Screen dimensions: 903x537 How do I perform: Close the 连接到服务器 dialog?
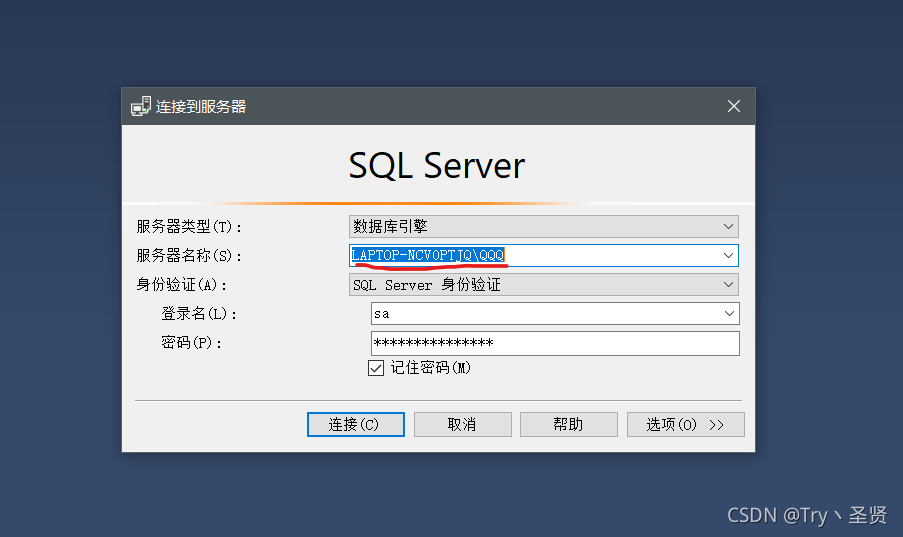coord(734,106)
